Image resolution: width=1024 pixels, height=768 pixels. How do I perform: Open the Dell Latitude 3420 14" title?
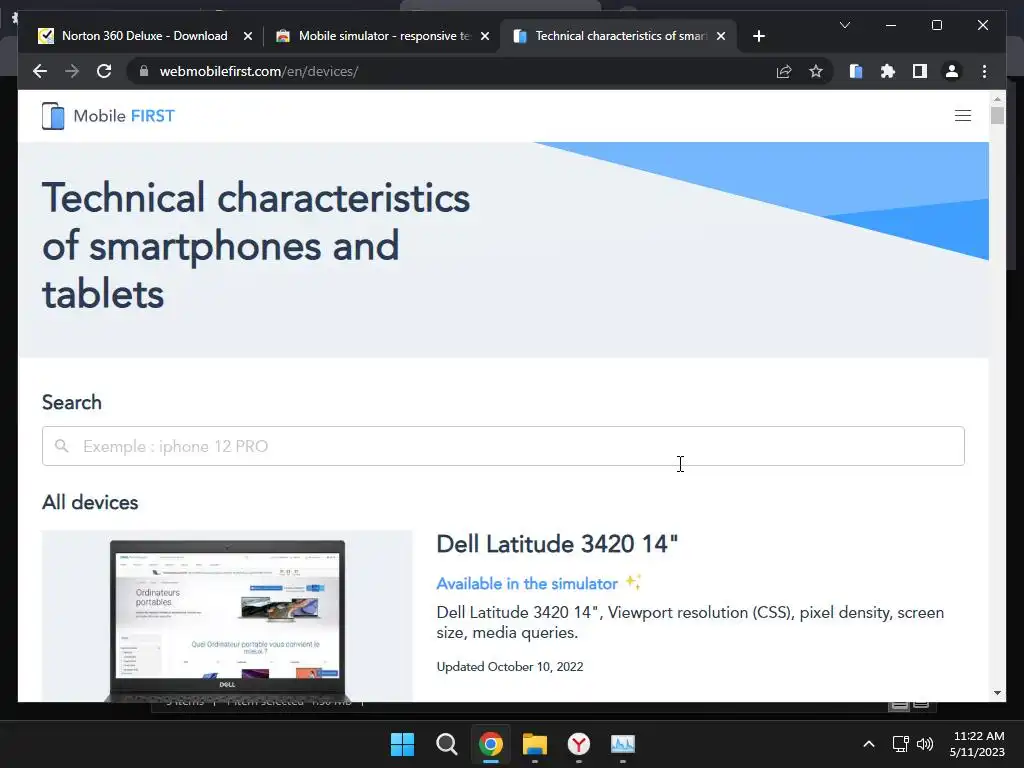pyautogui.click(x=557, y=544)
